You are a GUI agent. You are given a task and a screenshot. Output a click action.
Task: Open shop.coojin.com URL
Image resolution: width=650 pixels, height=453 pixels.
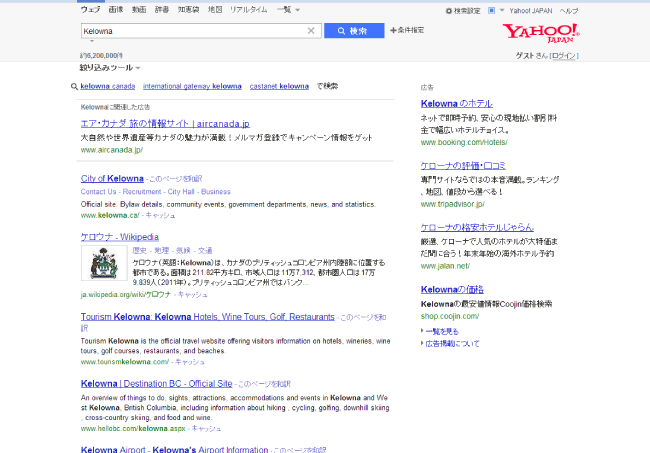tap(450, 316)
